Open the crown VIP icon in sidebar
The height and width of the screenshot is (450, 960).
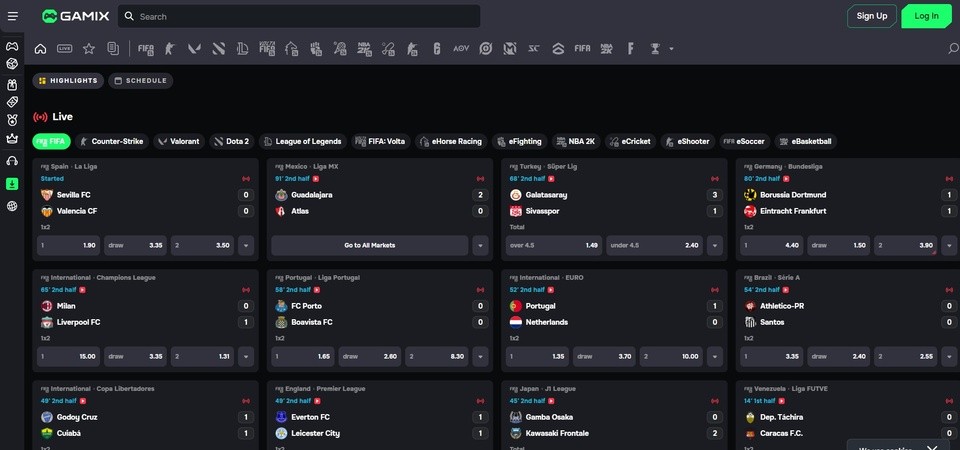(x=12, y=138)
